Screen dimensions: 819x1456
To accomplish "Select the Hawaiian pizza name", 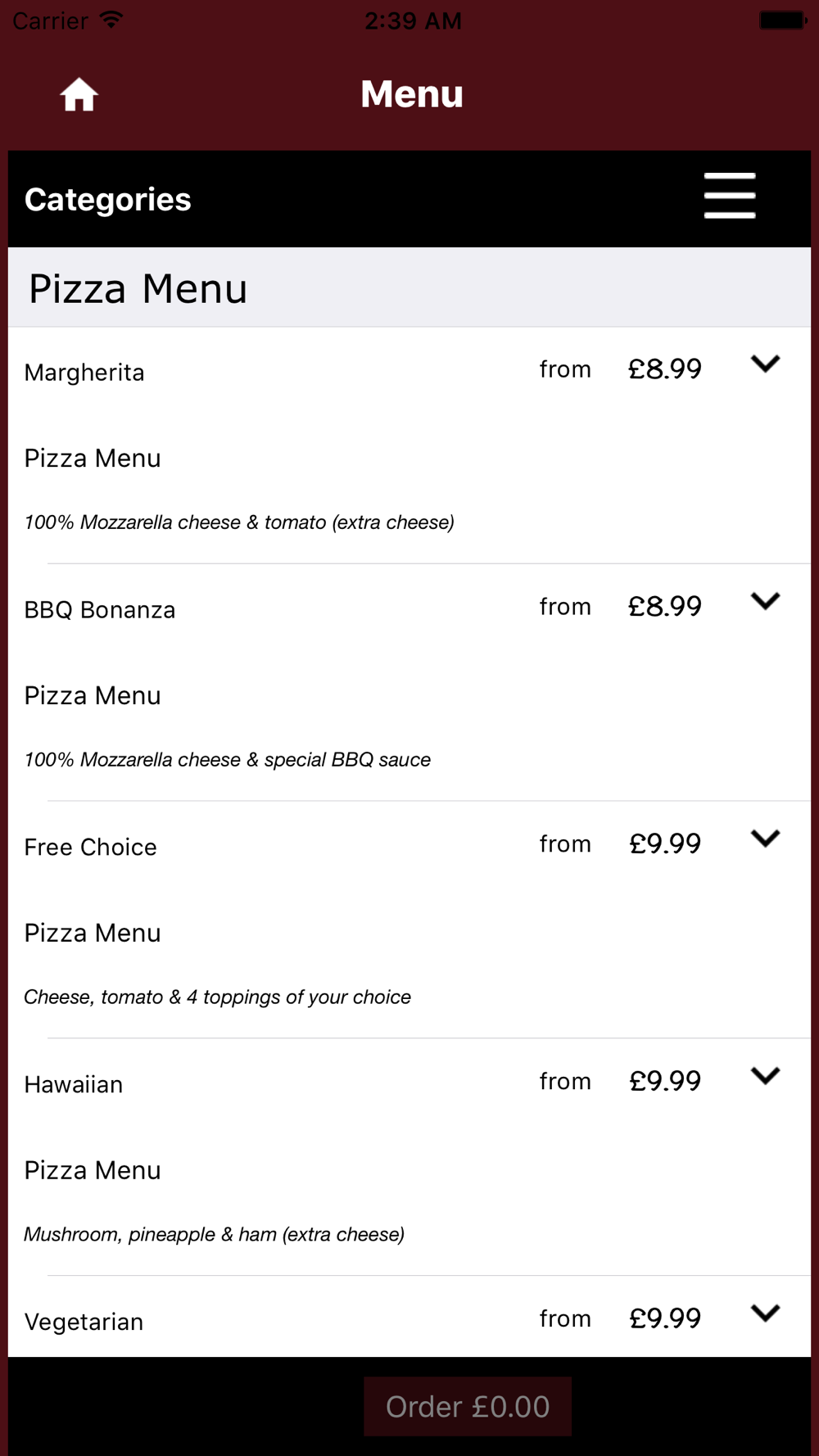I will [74, 1084].
